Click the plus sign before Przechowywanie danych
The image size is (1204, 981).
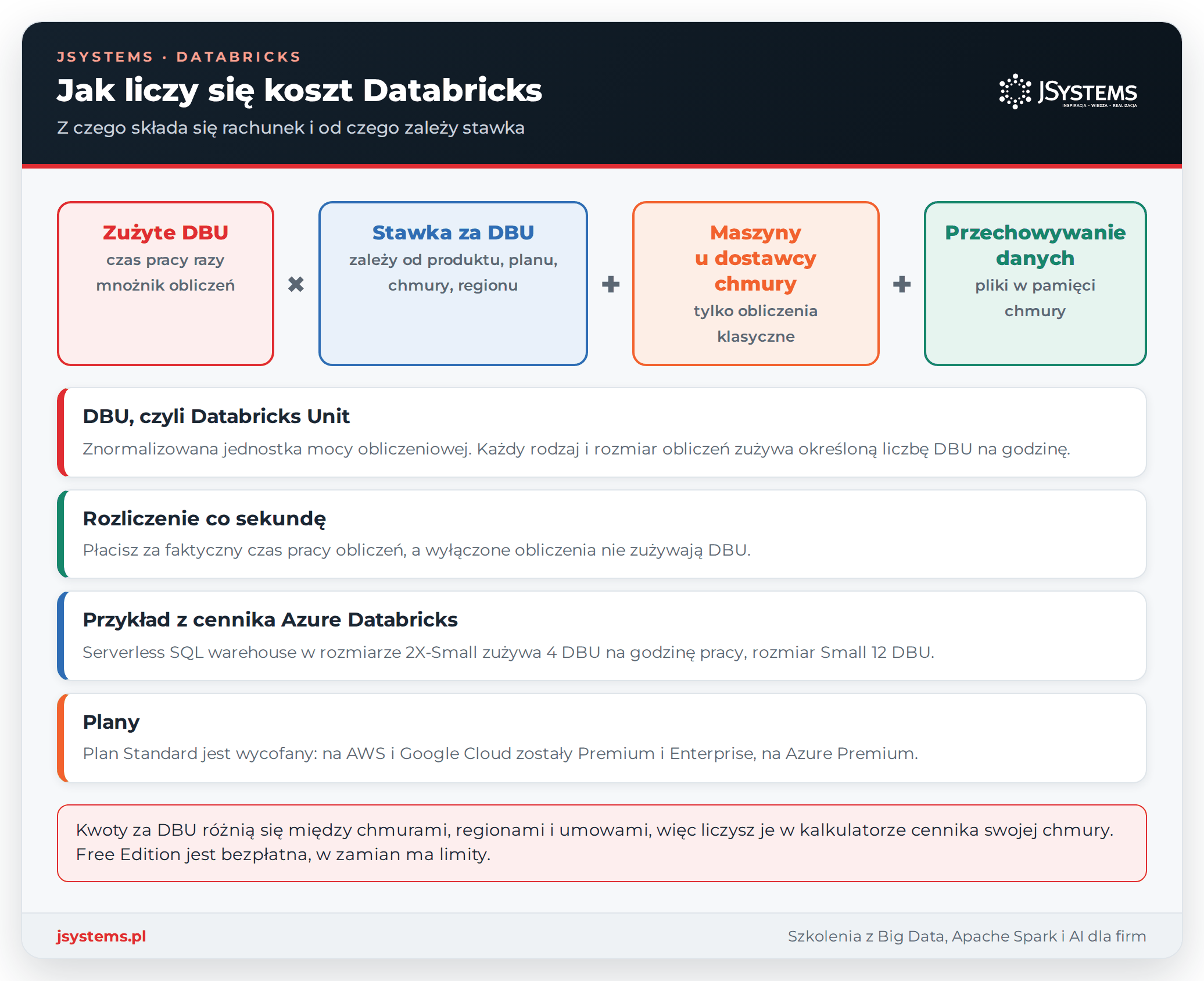point(901,284)
